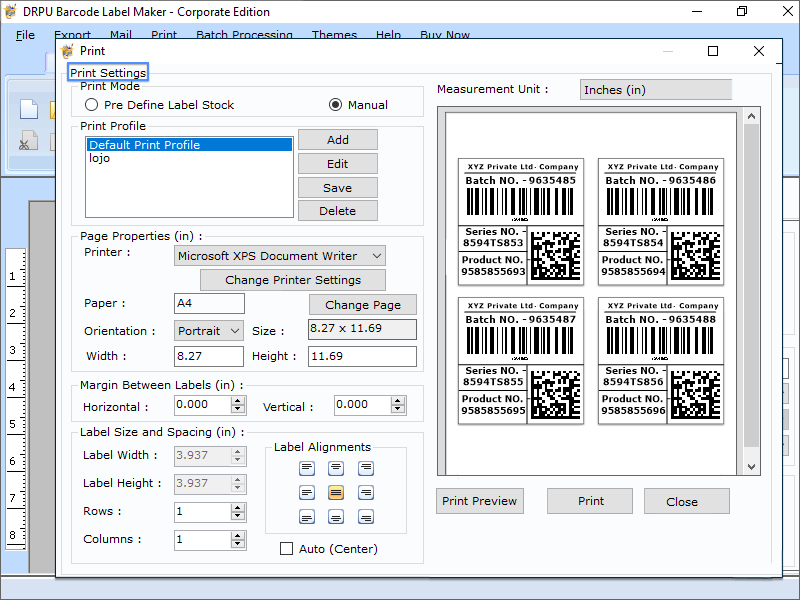Click the Size 8.27 x 11.69 field
Image resolution: width=800 pixels, height=600 pixels.
click(362, 329)
